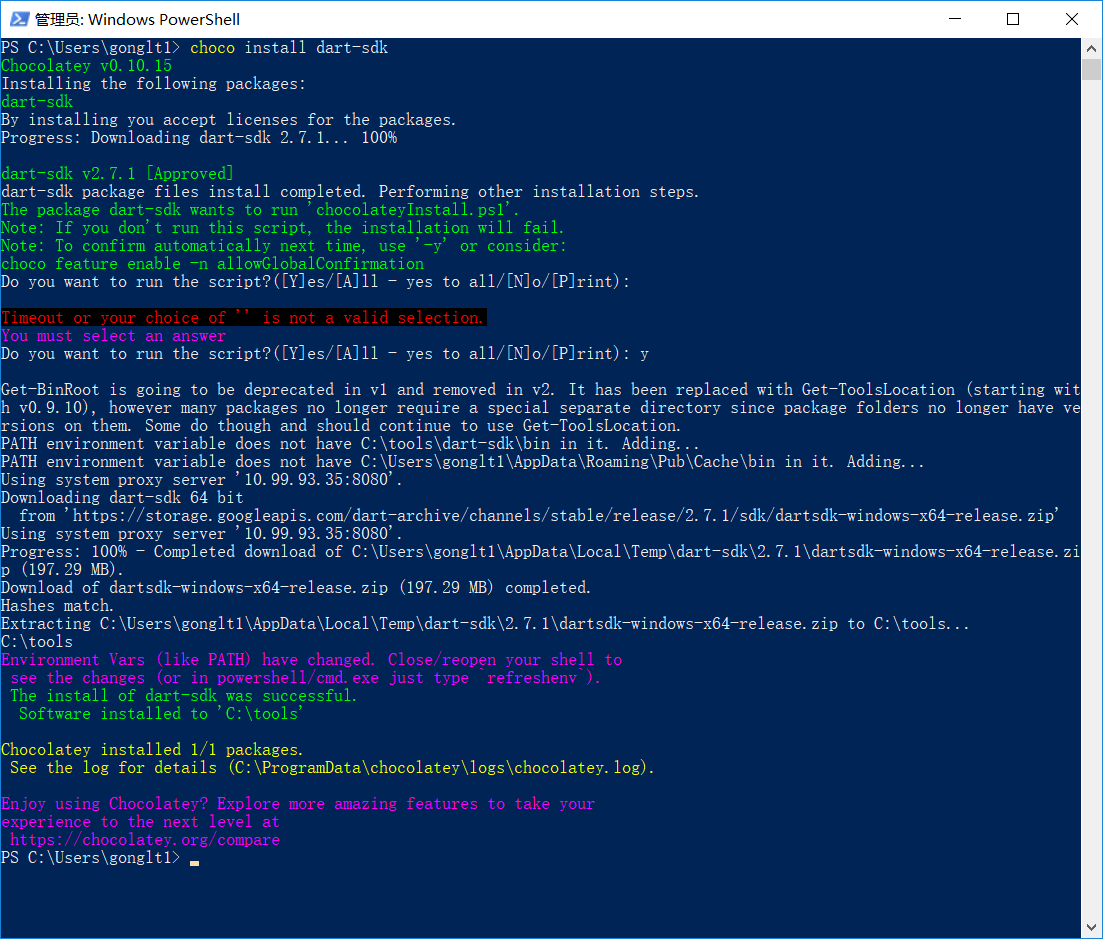Click "Note: If you don't run this script" line
Viewport: 1103px width, 939px height.
click(x=283, y=228)
